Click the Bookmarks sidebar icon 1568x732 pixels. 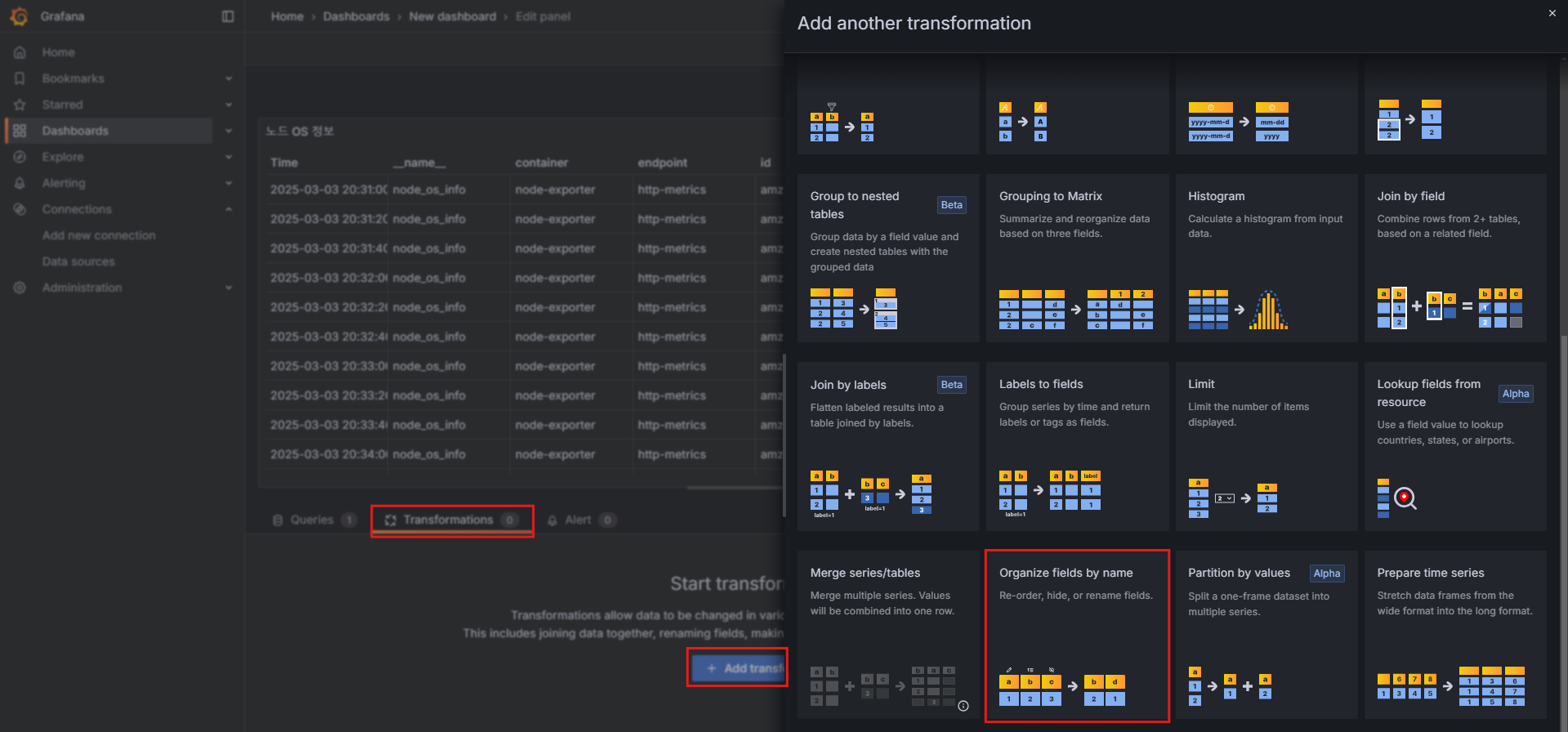pyautogui.click(x=20, y=78)
